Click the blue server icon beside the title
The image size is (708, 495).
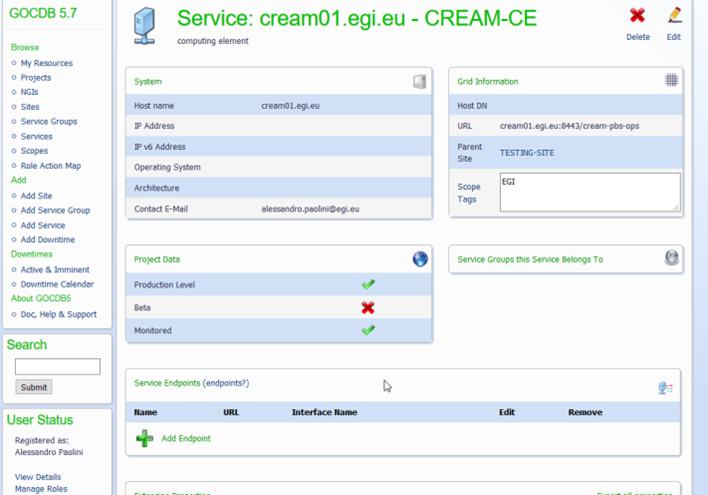tap(144, 27)
